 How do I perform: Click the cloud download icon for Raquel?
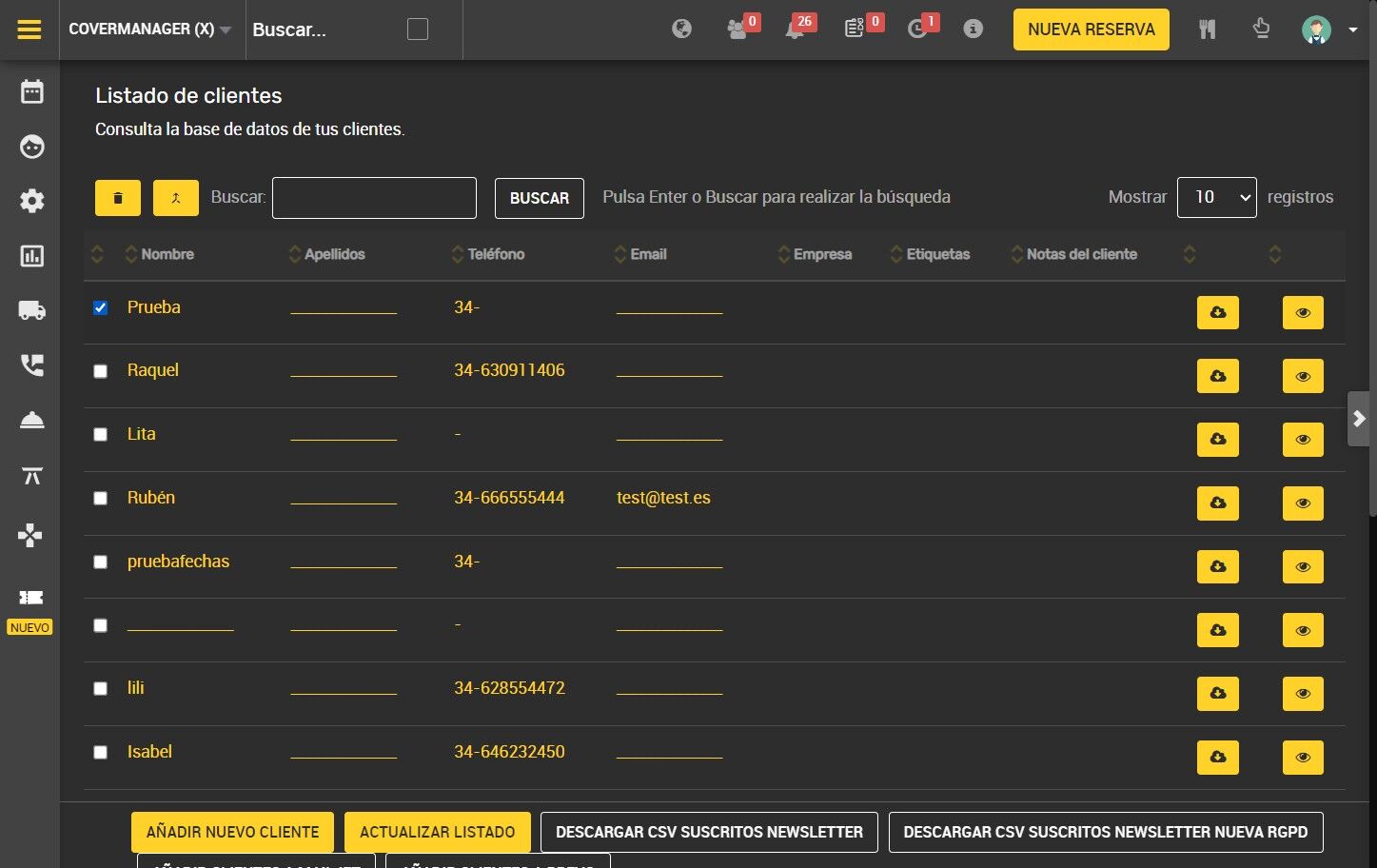(1218, 376)
